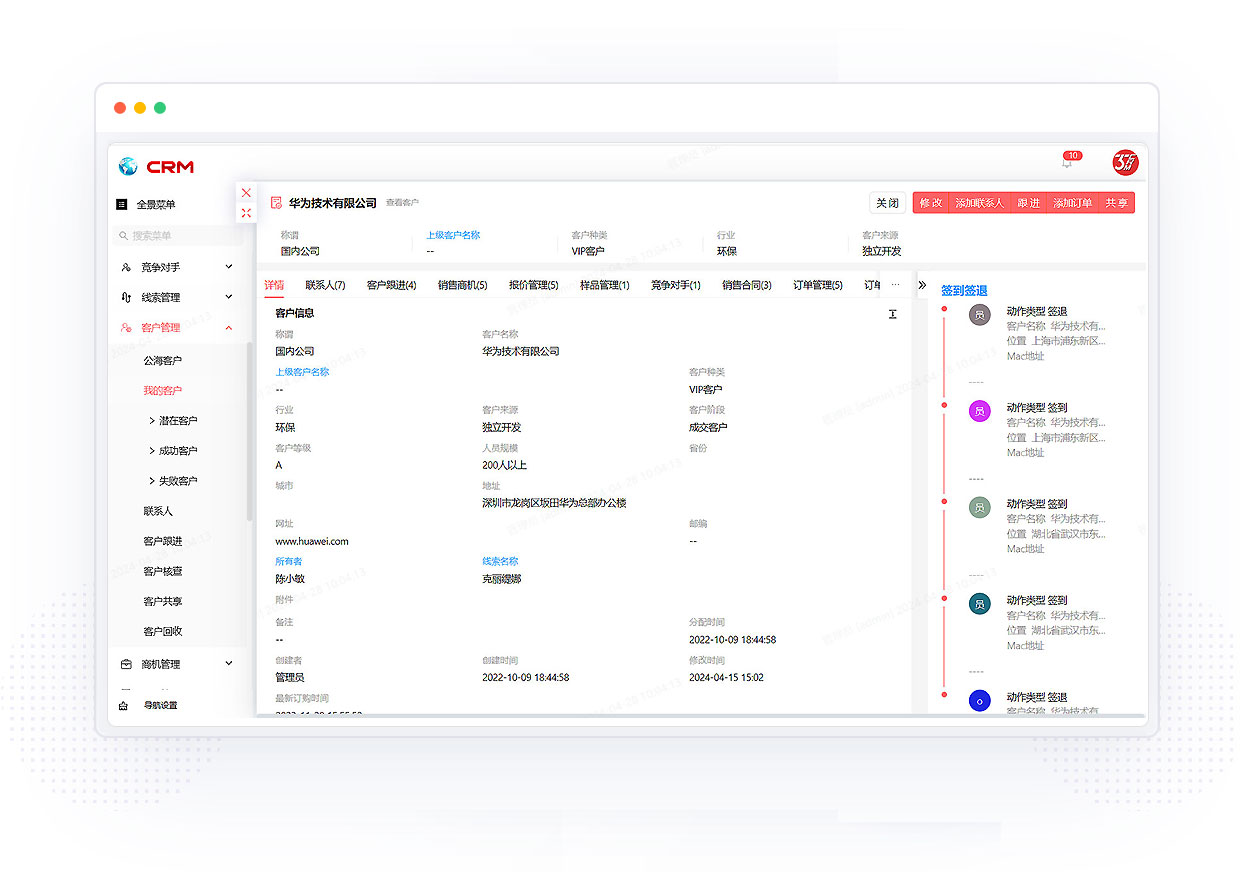Collapse the 客户管理 menu chevron
The image size is (1240, 880).
229,327
